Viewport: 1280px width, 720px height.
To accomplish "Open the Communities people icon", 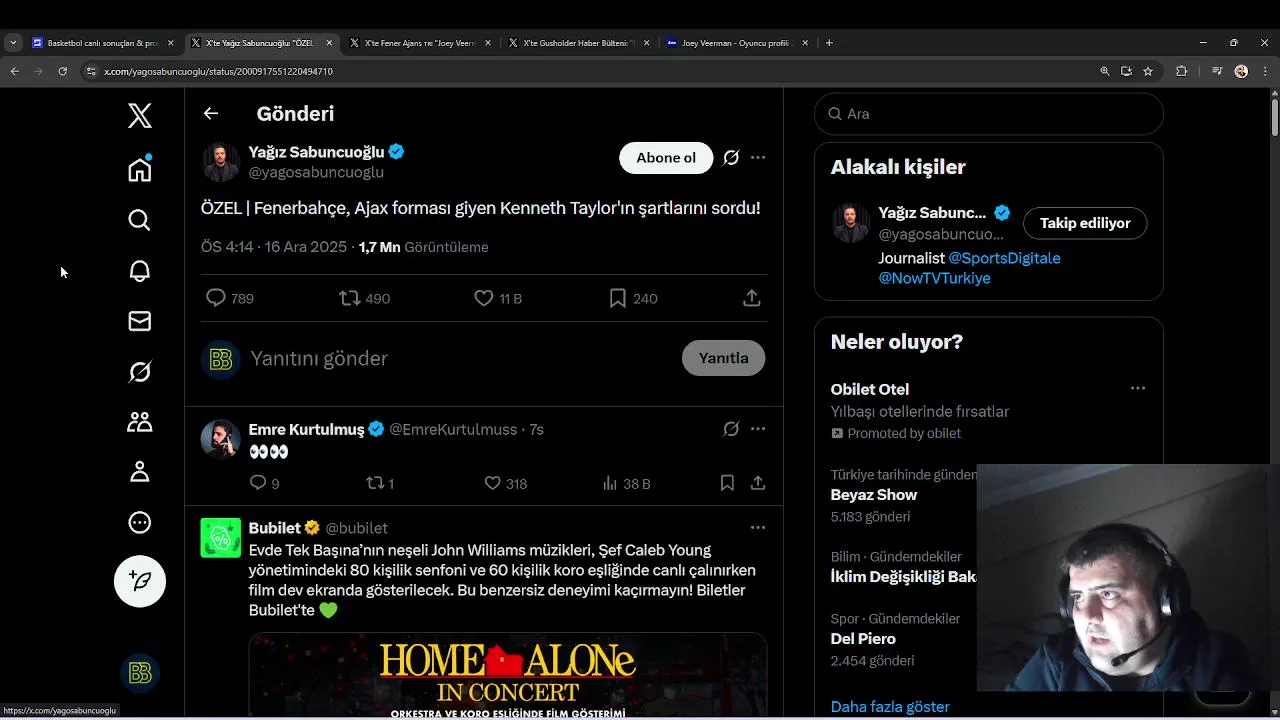I will [x=140, y=422].
